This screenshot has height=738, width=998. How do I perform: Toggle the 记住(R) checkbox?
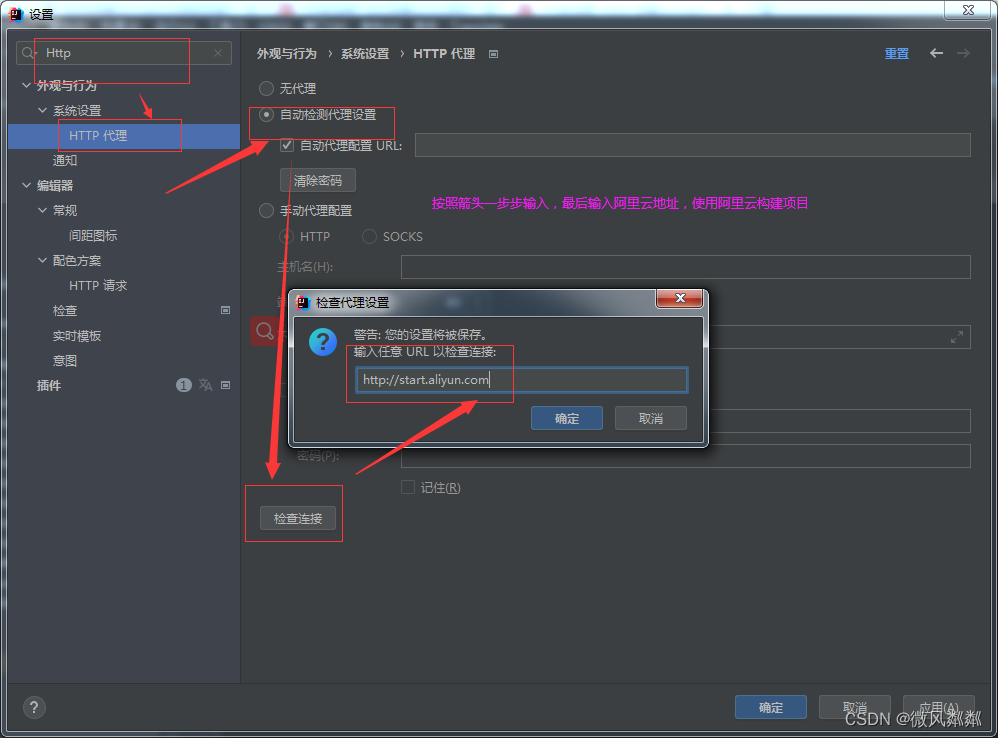click(408, 487)
